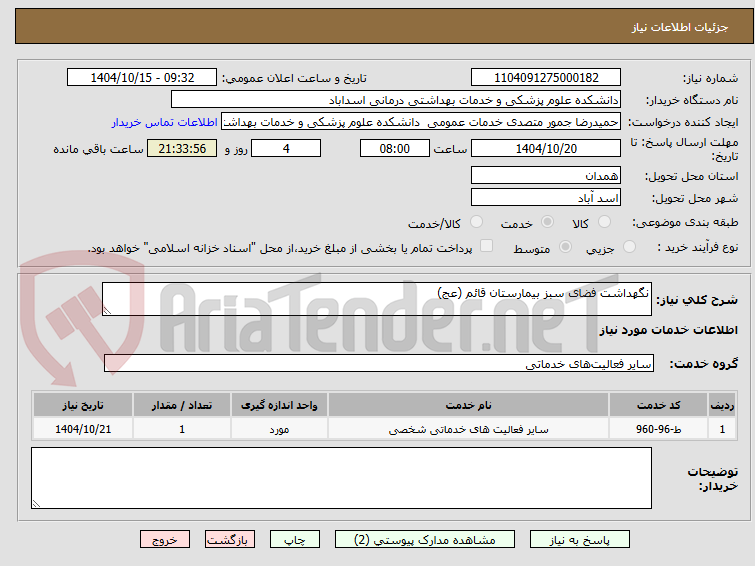Click the استان محل تحویل field همدان
This screenshot has height=566, width=755.
click(x=546, y=175)
